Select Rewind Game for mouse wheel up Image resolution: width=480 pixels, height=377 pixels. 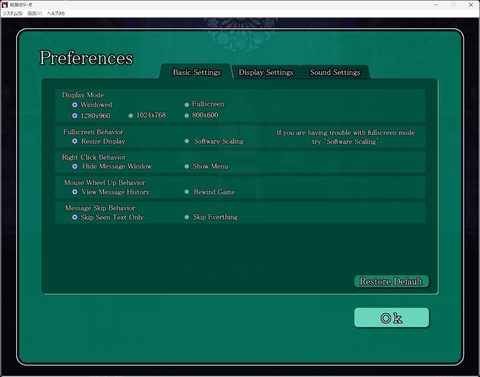[x=210, y=192]
